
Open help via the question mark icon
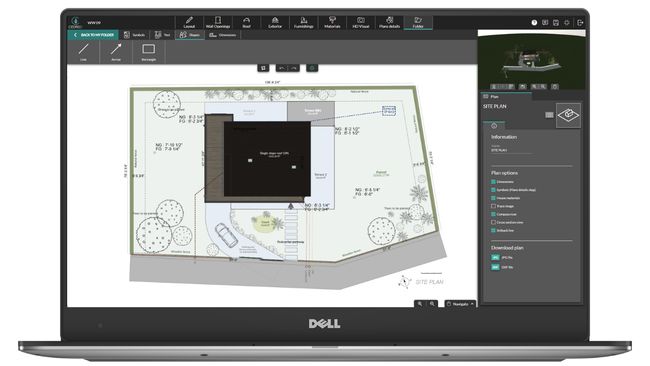[534, 22]
